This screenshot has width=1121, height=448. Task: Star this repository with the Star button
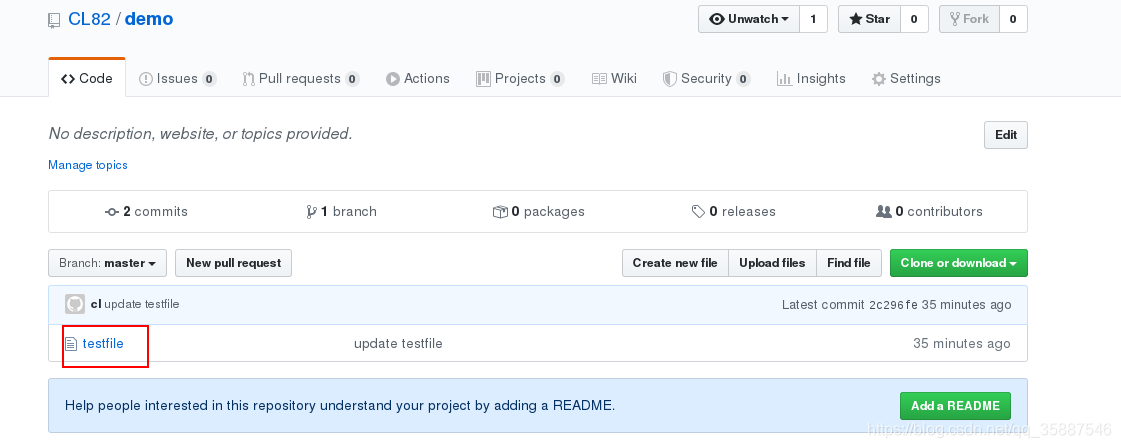[x=869, y=19]
